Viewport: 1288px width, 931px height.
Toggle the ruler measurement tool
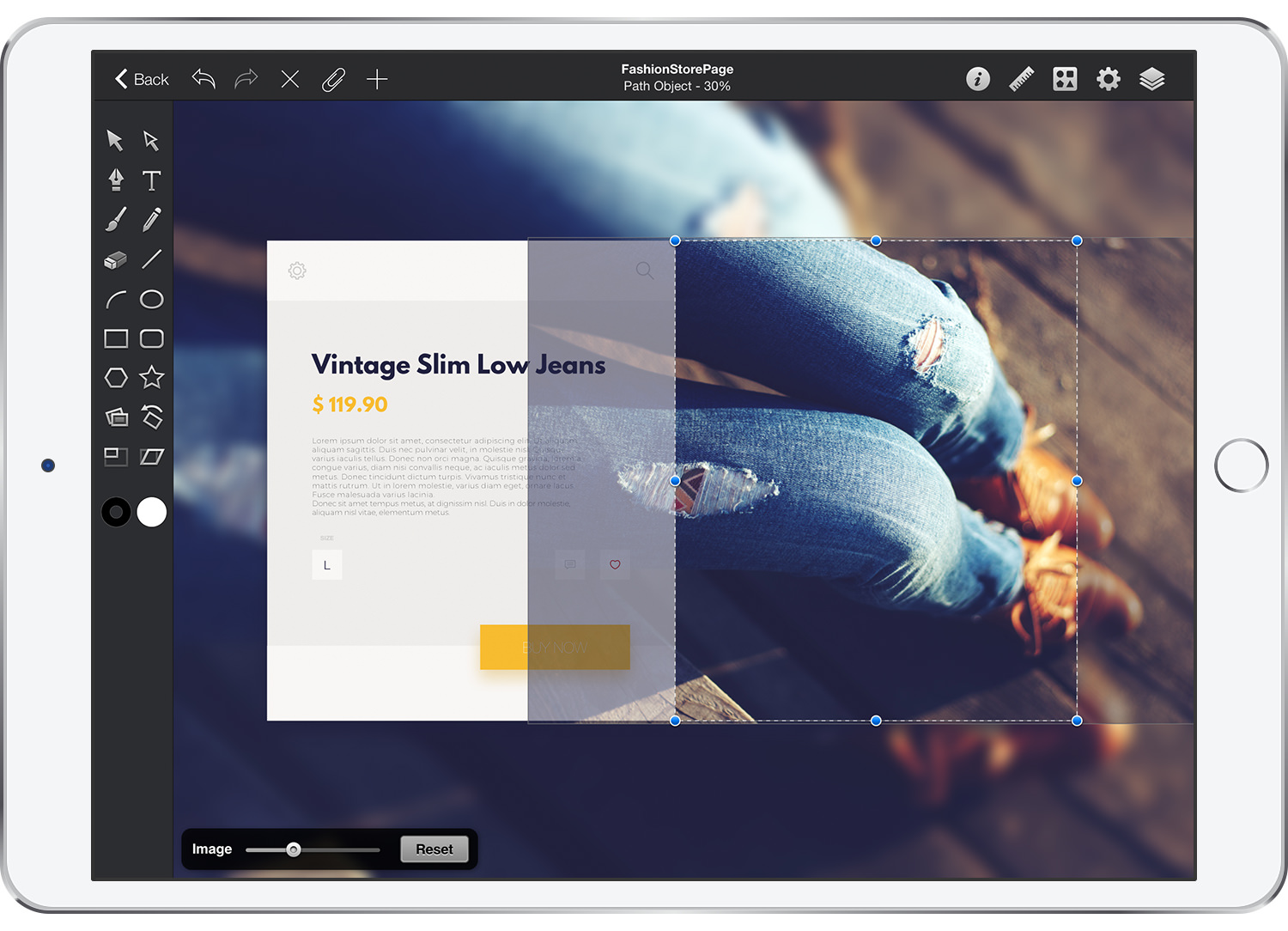1021,79
